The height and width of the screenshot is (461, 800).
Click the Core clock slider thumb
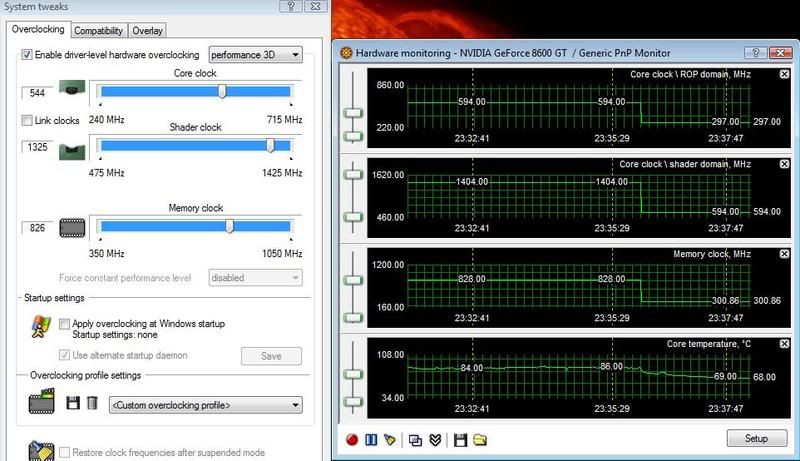(222, 92)
